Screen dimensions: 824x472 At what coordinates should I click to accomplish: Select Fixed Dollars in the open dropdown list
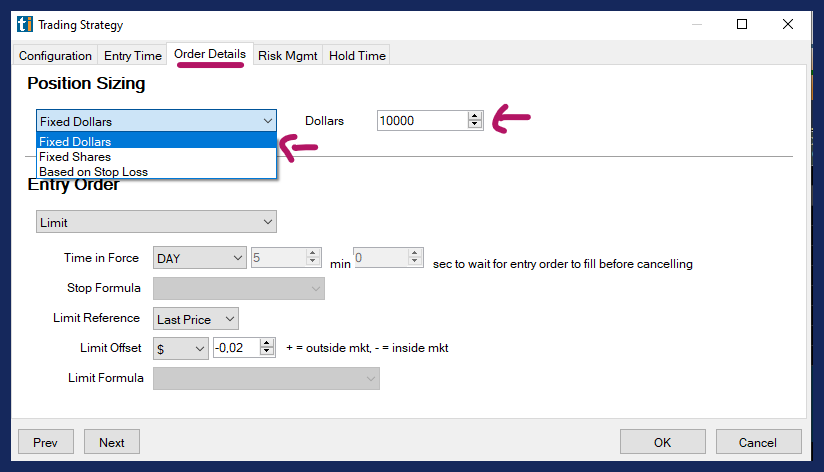click(x=75, y=142)
